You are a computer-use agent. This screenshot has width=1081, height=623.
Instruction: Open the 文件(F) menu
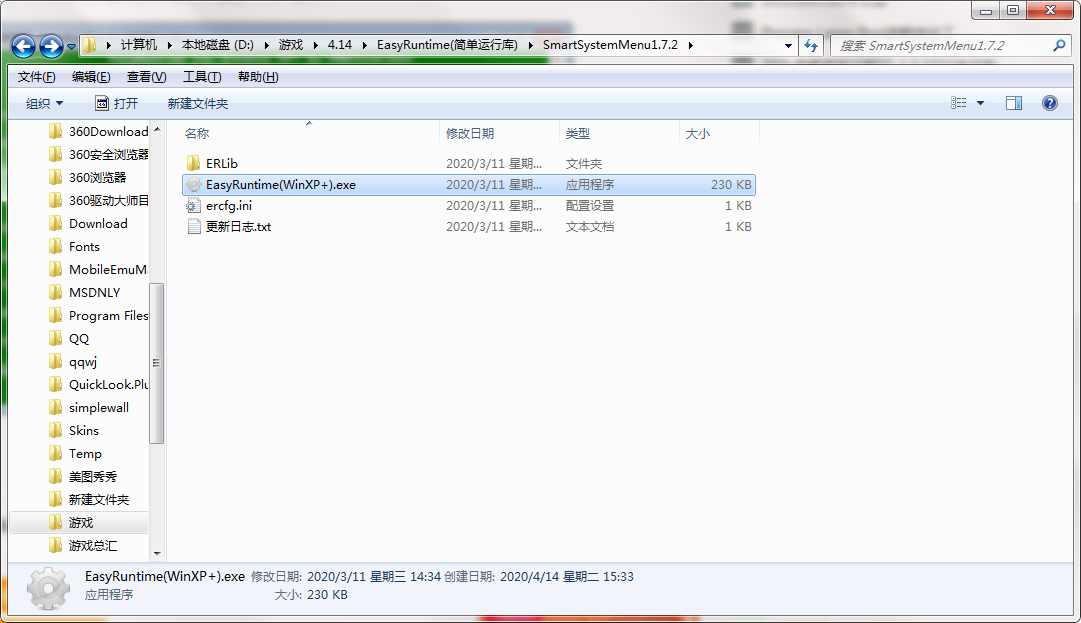click(x=37, y=76)
